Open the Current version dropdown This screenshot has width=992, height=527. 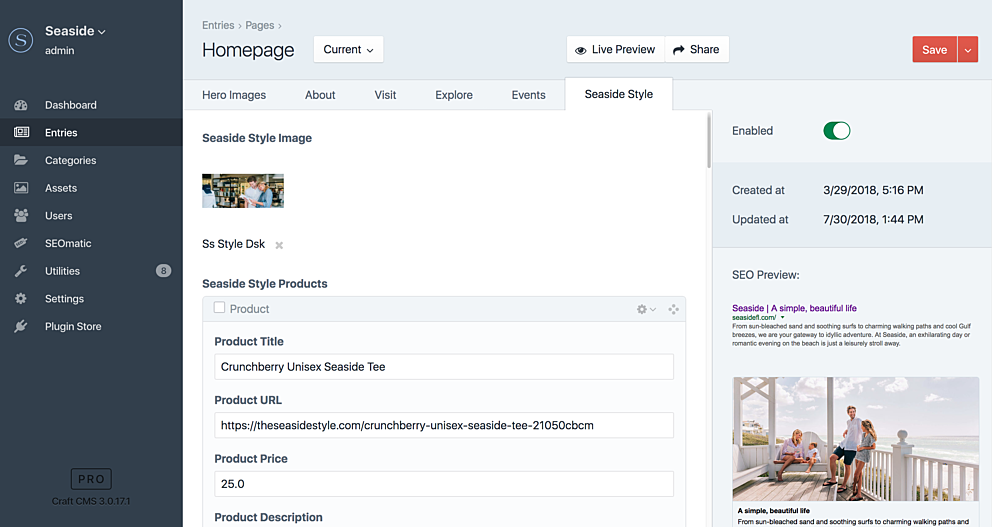(349, 49)
